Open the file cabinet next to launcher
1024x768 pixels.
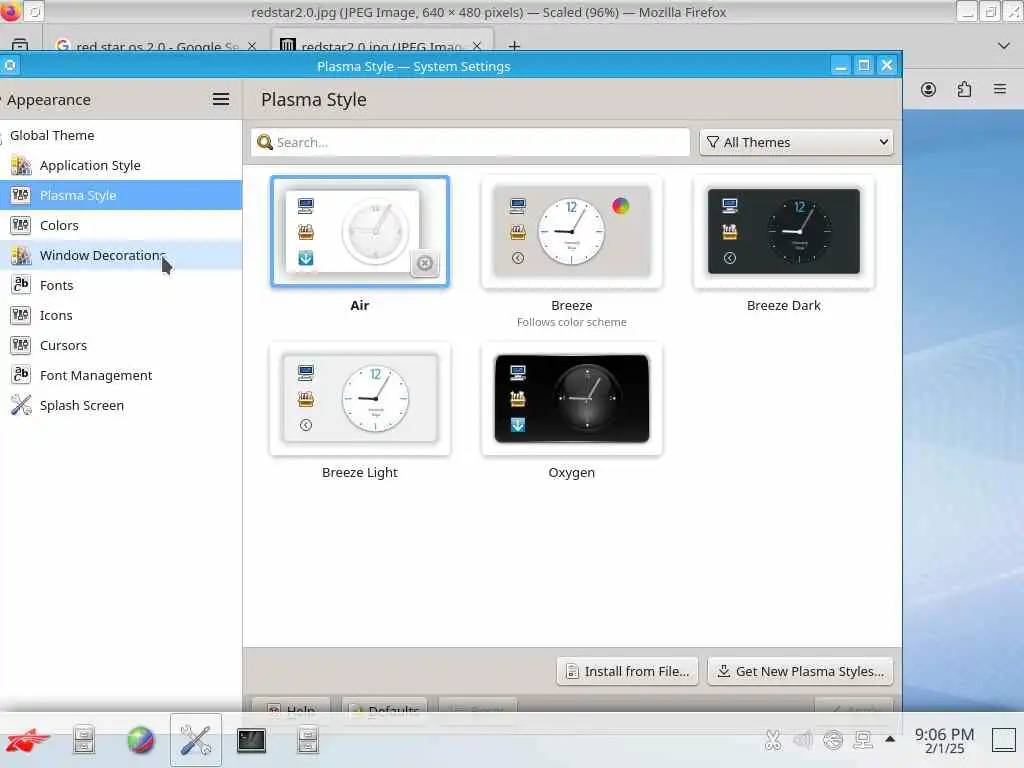coord(84,741)
